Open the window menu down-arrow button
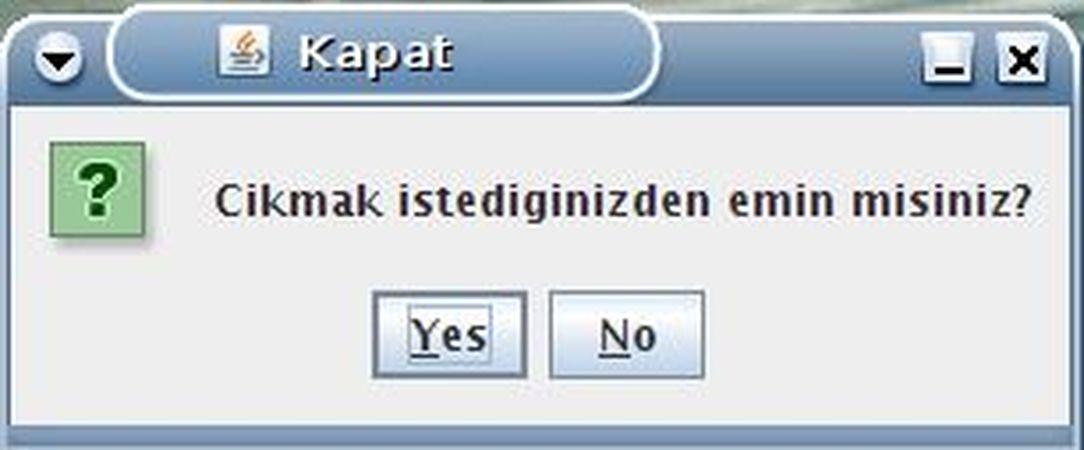The height and width of the screenshot is (450, 1084). tap(59, 63)
